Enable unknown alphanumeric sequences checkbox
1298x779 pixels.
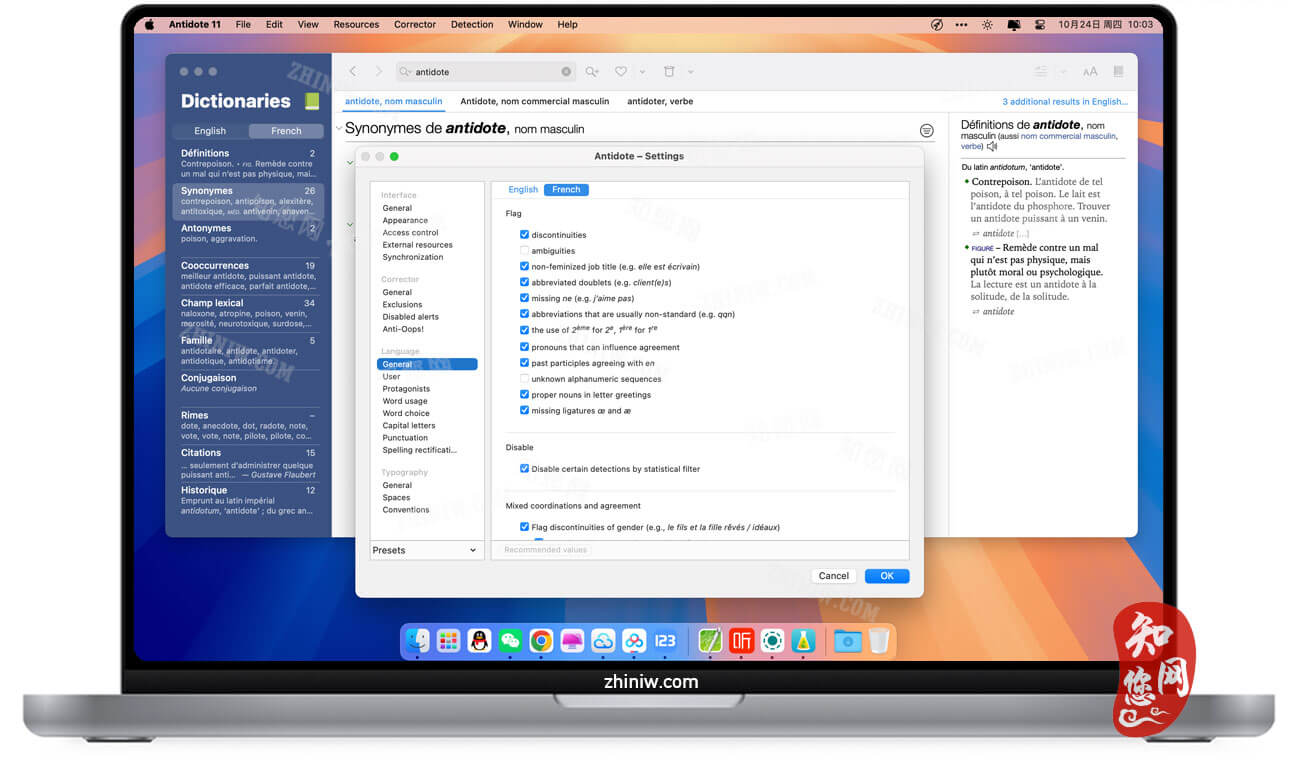(524, 379)
